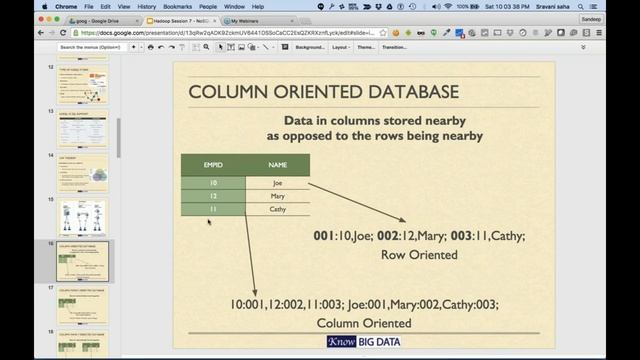This screenshot has height=360, width=640.
Task: Bookmark page with the star icon
Action: pyautogui.click(x=383, y=33)
